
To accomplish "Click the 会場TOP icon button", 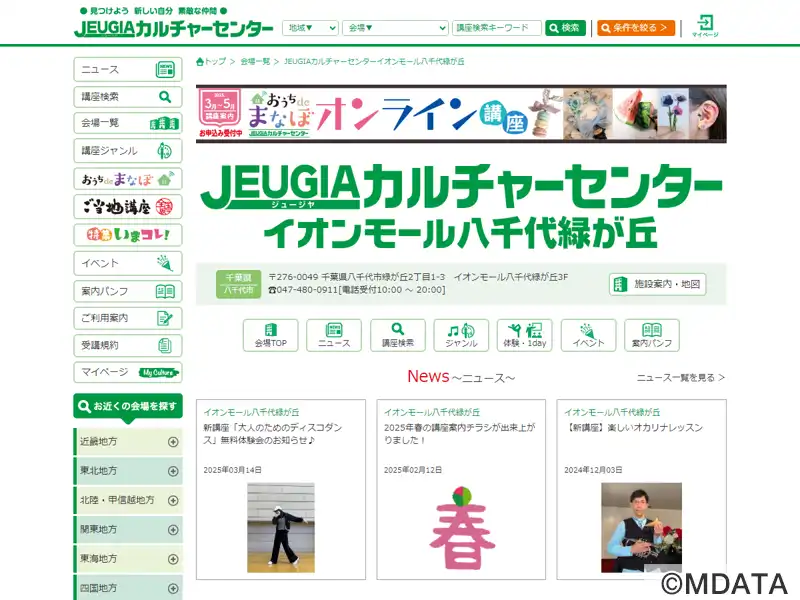I will 270,335.
